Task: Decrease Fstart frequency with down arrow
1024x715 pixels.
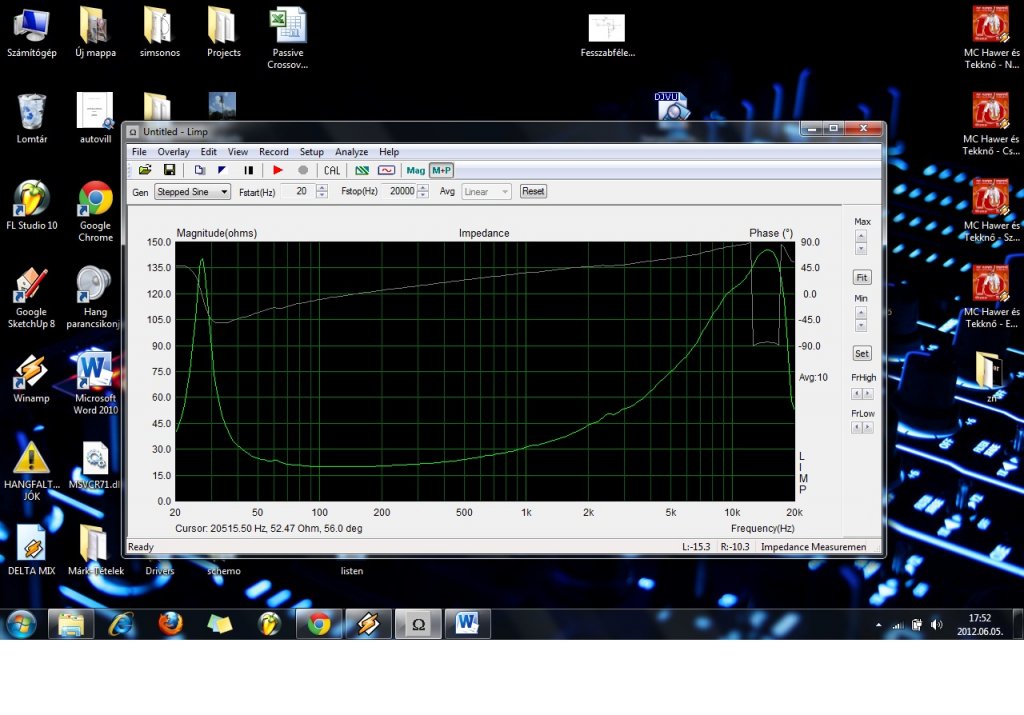Action: [321, 195]
